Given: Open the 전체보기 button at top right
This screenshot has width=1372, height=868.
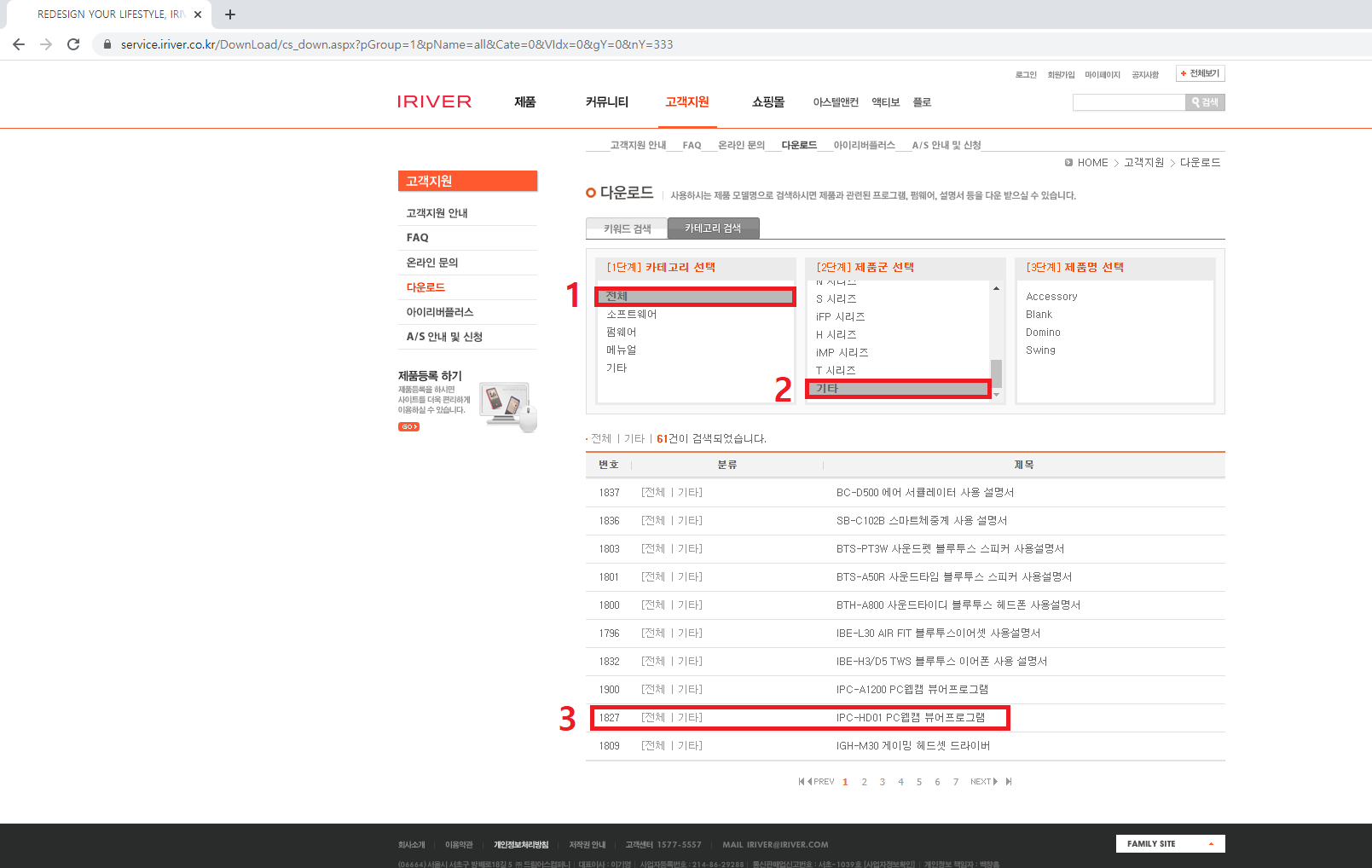Looking at the screenshot, I should pyautogui.click(x=1200, y=73).
